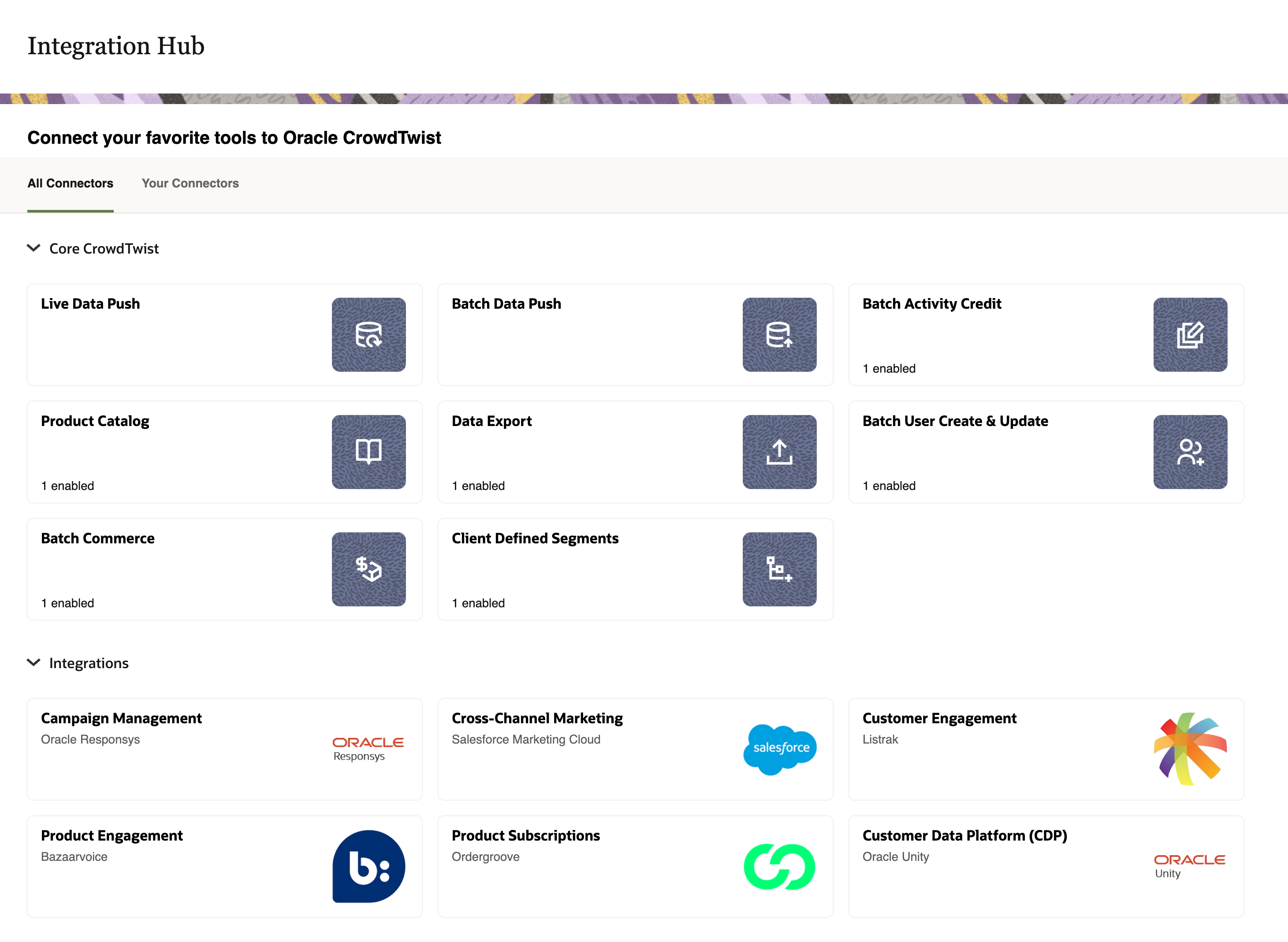Screen dimensions: 1288x942
Task: Click '1 enabled' under Batch User Create & Update
Action: [889, 486]
